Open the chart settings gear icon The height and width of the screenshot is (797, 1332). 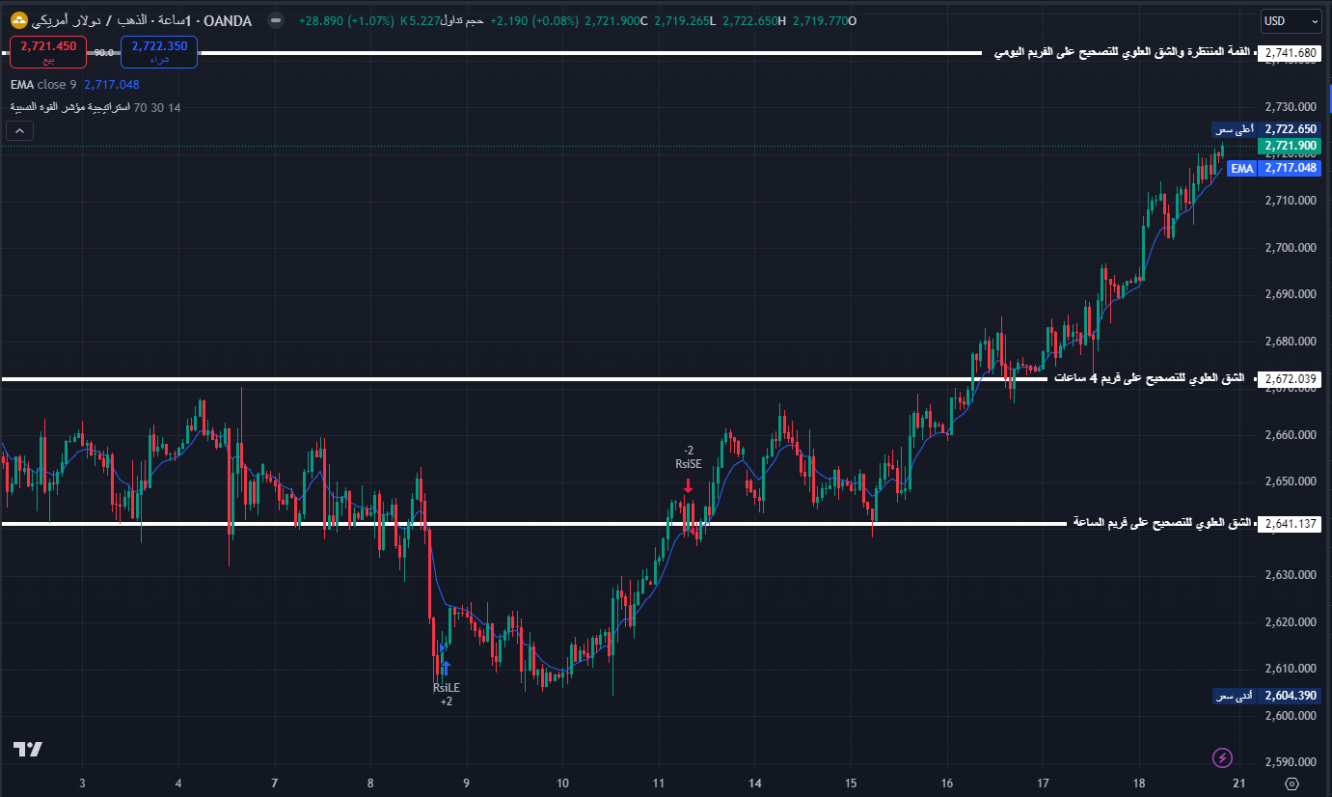(x=1292, y=783)
